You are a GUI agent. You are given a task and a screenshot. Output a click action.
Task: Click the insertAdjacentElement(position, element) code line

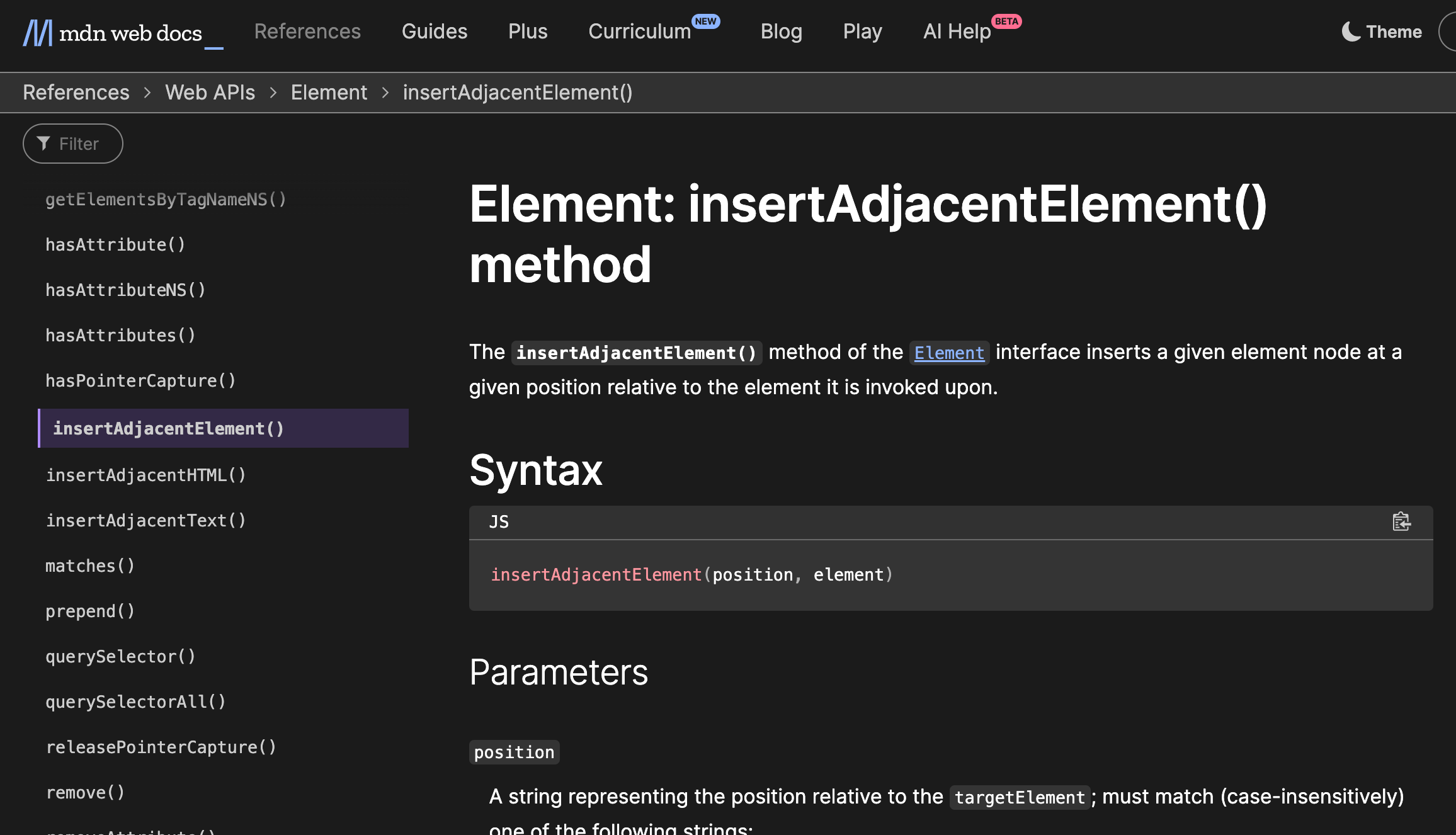(x=691, y=575)
